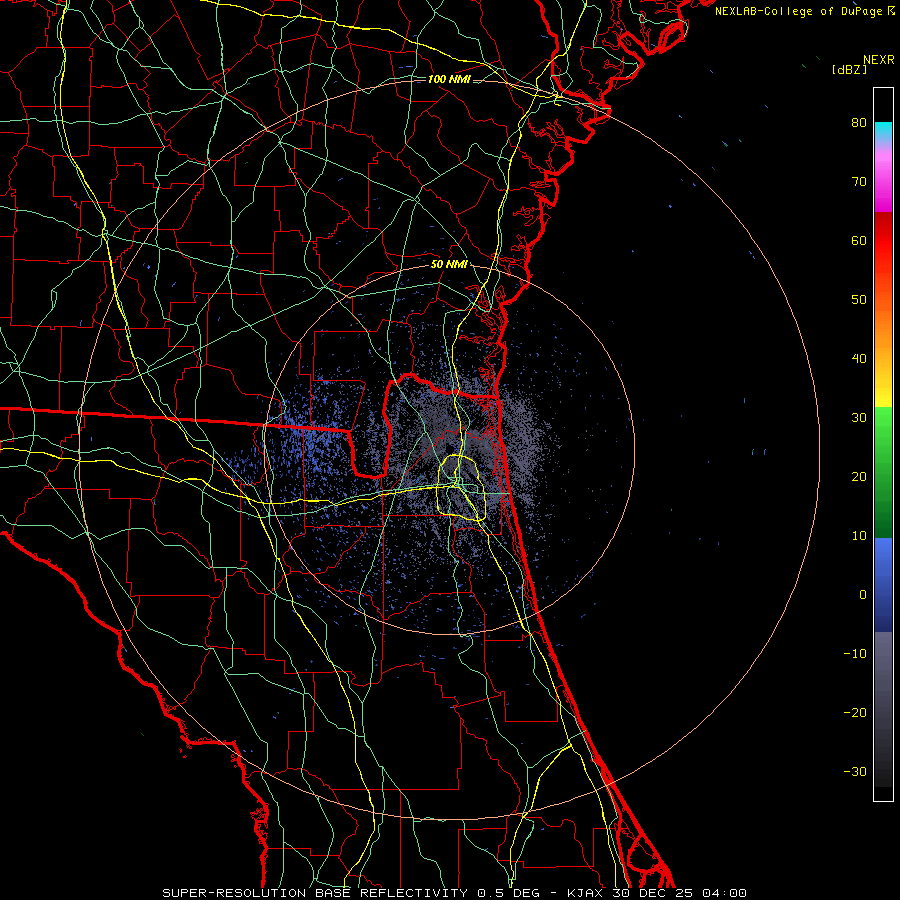Screen dimensions: 900x900
Task: Click the 20 dBZ scale value
Action: coord(859,477)
